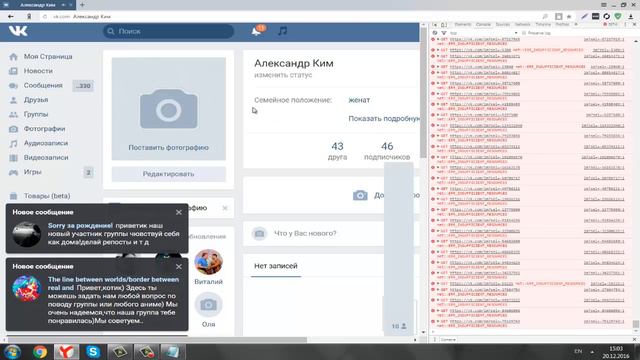
Task: Click the green shield extension icon
Action: point(618,17)
